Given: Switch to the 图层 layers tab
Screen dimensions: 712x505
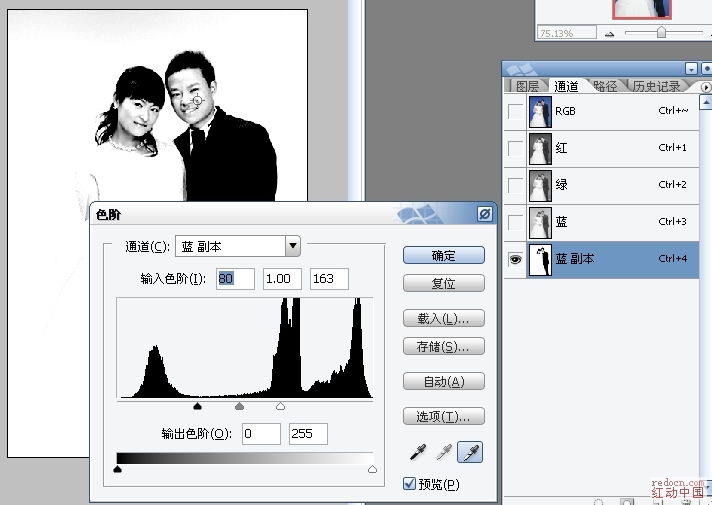Looking at the screenshot, I should point(527,86).
